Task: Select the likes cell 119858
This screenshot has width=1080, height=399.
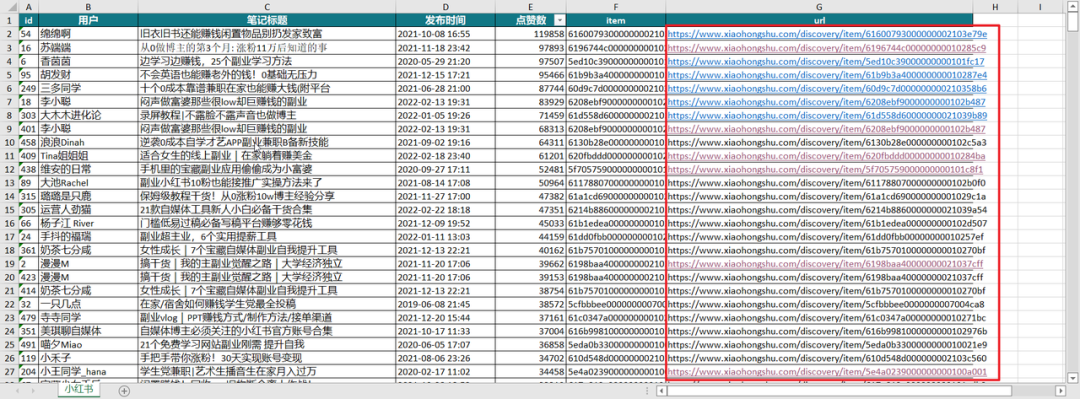Action: tap(530, 34)
